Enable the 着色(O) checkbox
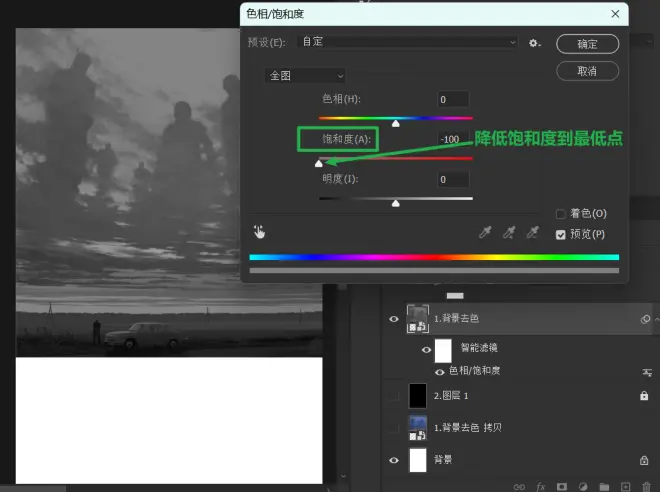The image size is (660, 492). tap(561, 214)
